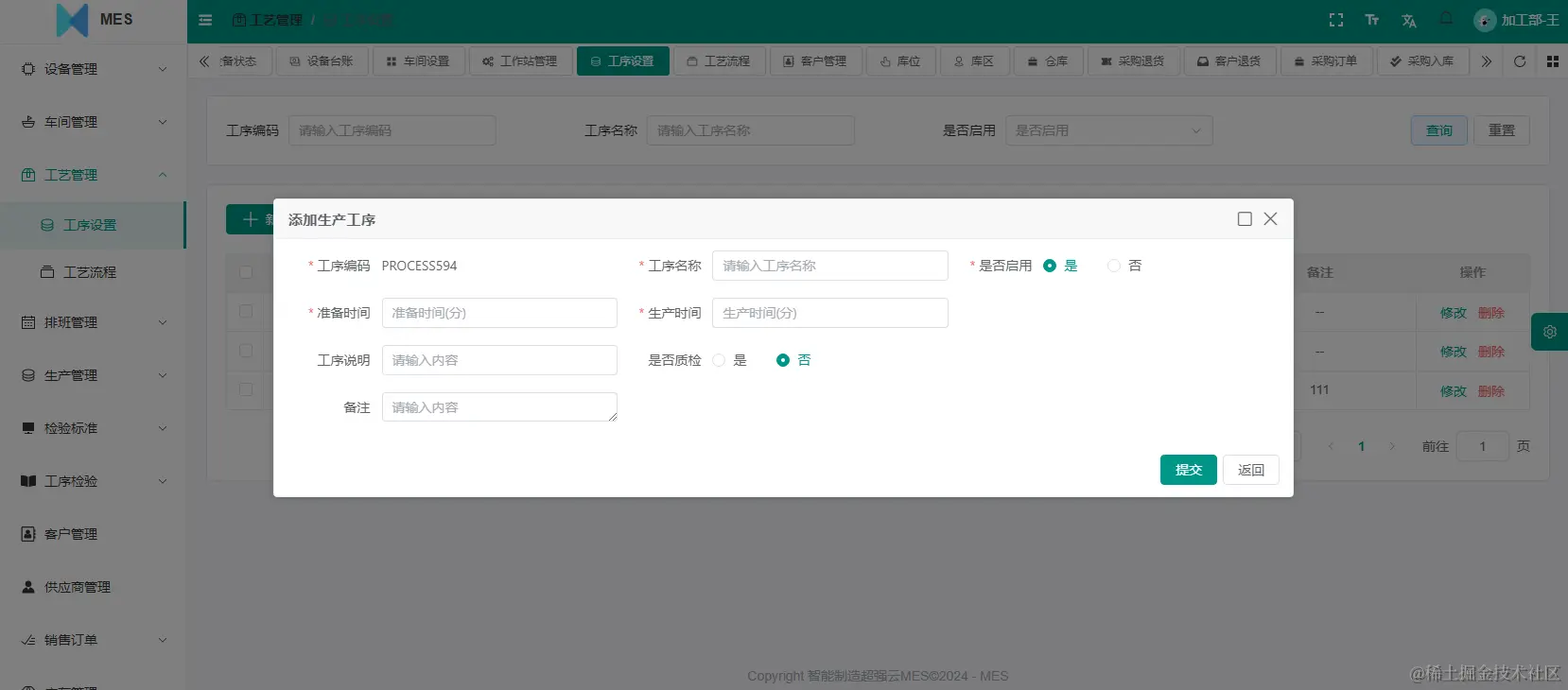Open the language translate icon
Viewport: 1568px width, 690px height.
(x=1409, y=20)
